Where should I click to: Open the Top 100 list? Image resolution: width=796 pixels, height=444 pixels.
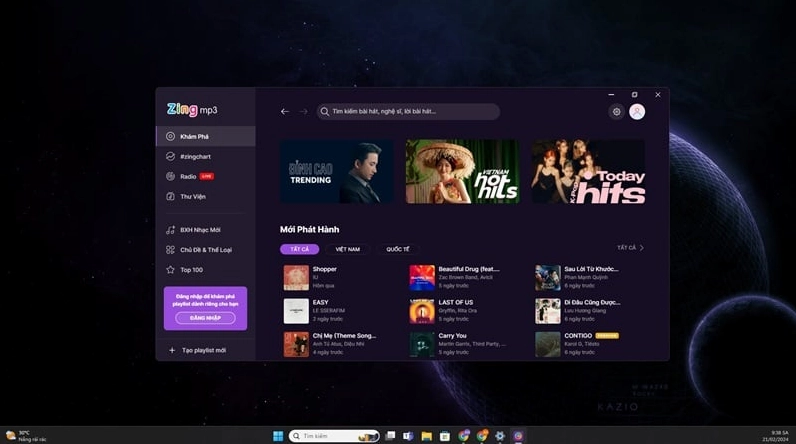pos(191,270)
